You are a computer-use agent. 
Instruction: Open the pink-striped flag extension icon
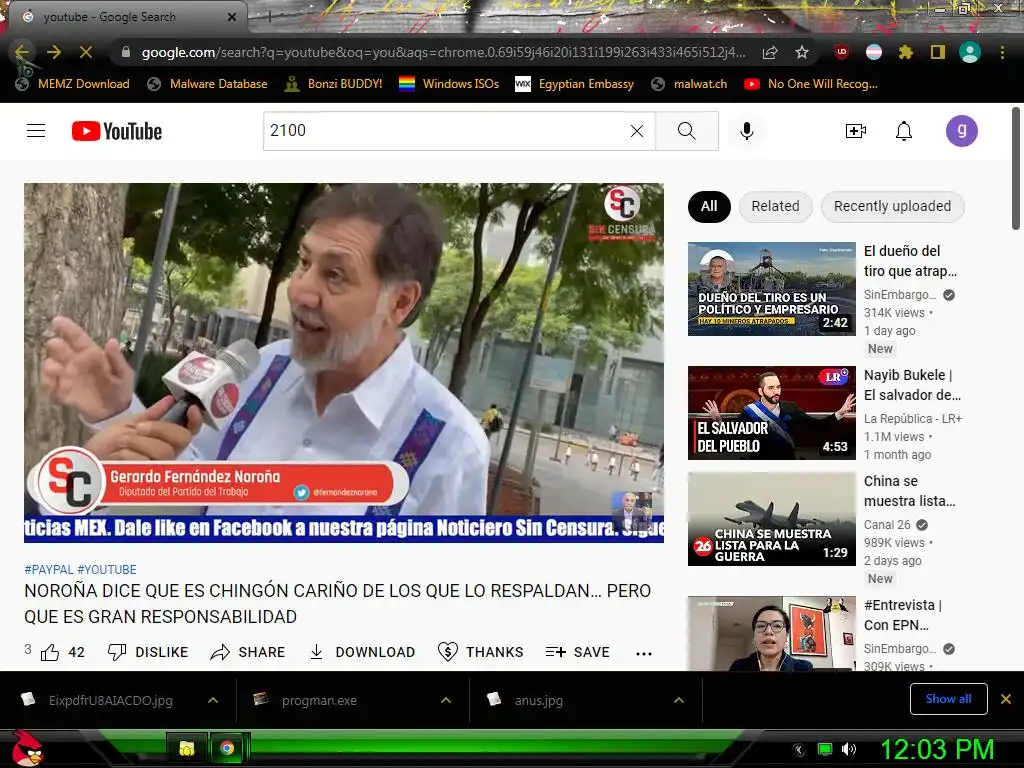tap(874, 52)
